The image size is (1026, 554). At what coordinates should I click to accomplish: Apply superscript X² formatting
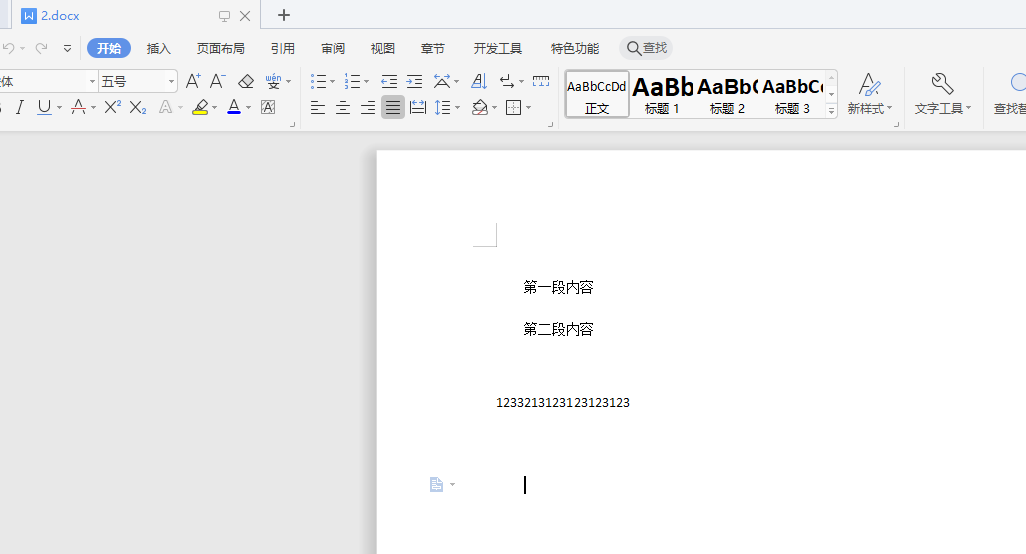[113, 107]
